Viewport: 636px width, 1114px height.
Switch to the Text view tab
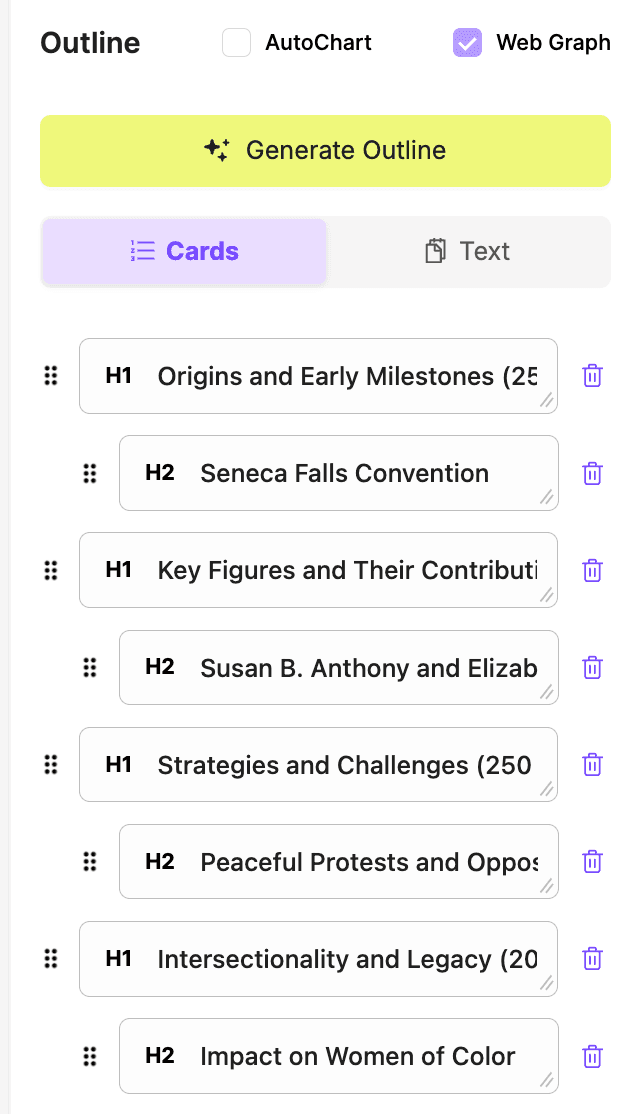468,251
